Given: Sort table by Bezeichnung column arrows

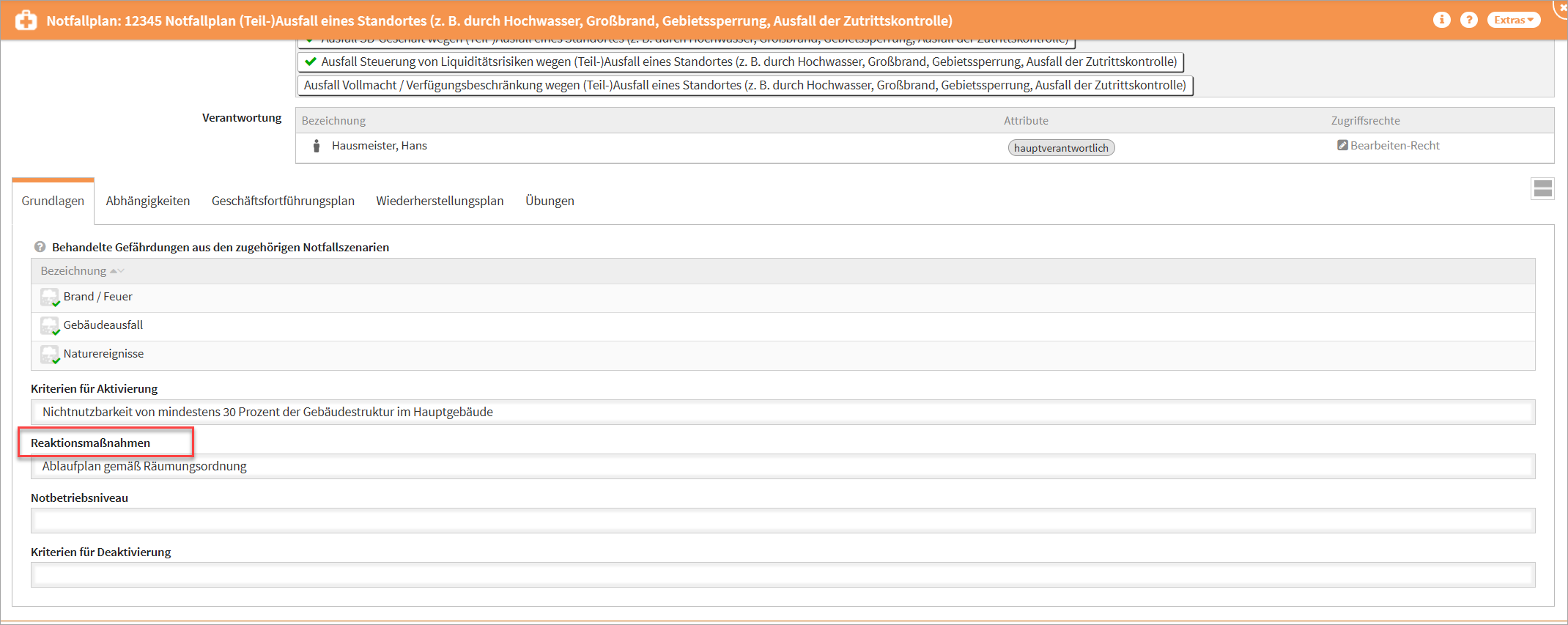Looking at the screenshot, I should [117, 271].
